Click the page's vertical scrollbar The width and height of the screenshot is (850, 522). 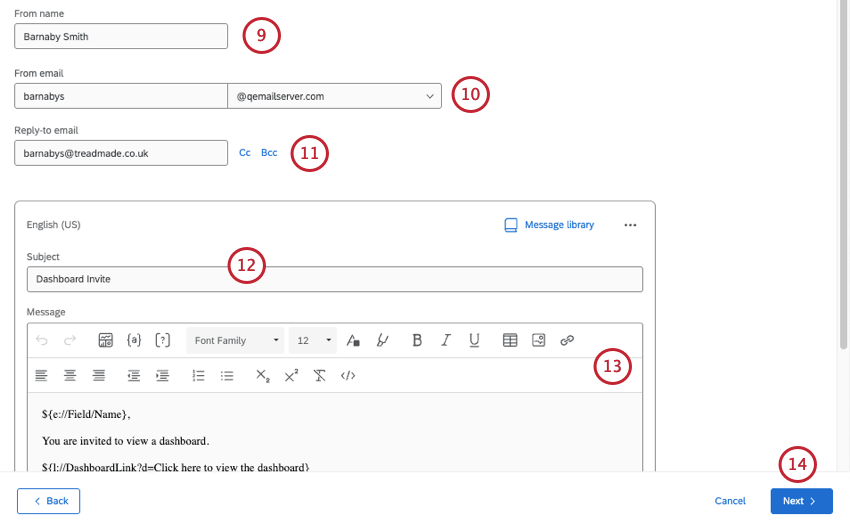[843, 173]
